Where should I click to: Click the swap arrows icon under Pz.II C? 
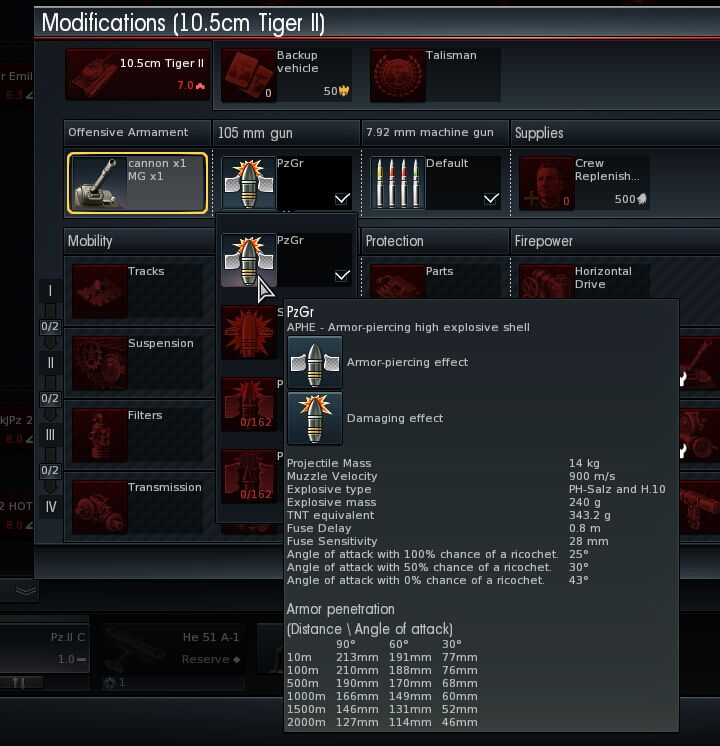(20, 683)
